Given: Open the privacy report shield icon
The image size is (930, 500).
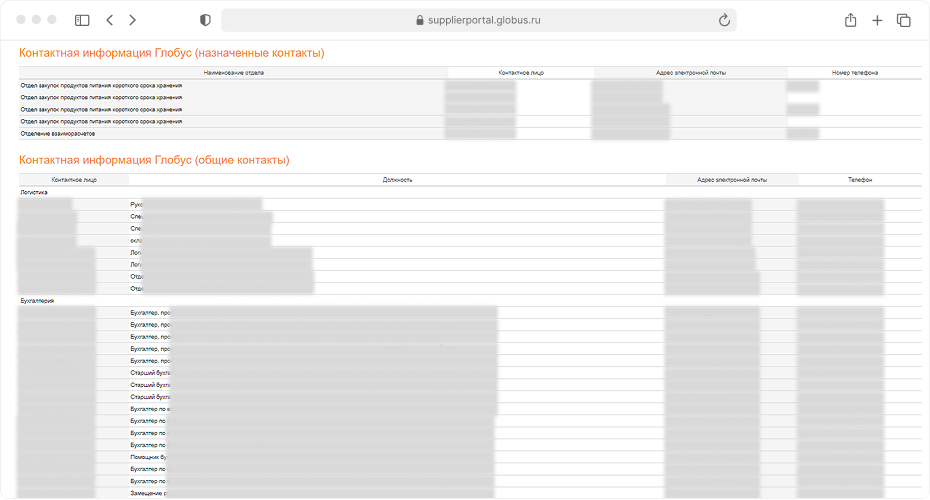Looking at the screenshot, I should click(x=205, y=20).
